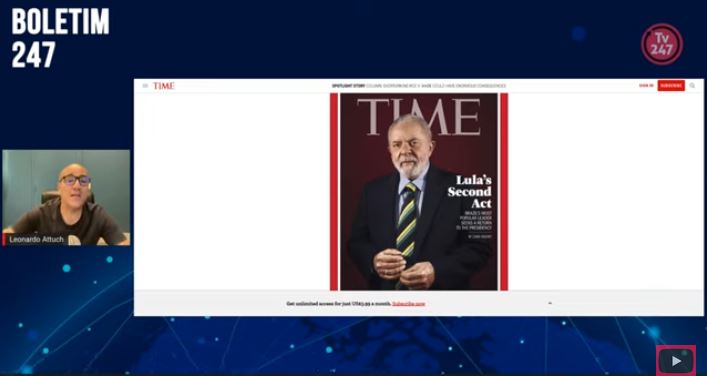Image resolution: width=707 pixels, height=376 pixels.
Task: Click the right red border of cover
Action: [x=504, y=192]
